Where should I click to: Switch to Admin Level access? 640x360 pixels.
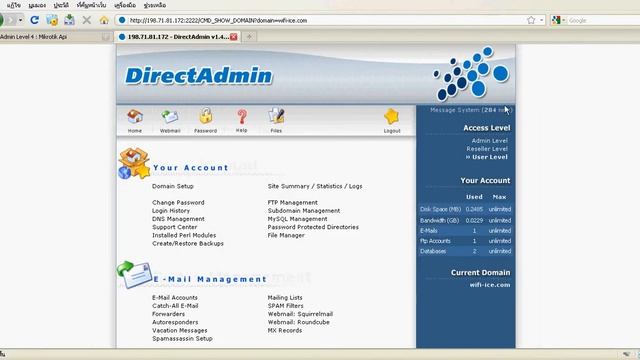click(489, 140)
